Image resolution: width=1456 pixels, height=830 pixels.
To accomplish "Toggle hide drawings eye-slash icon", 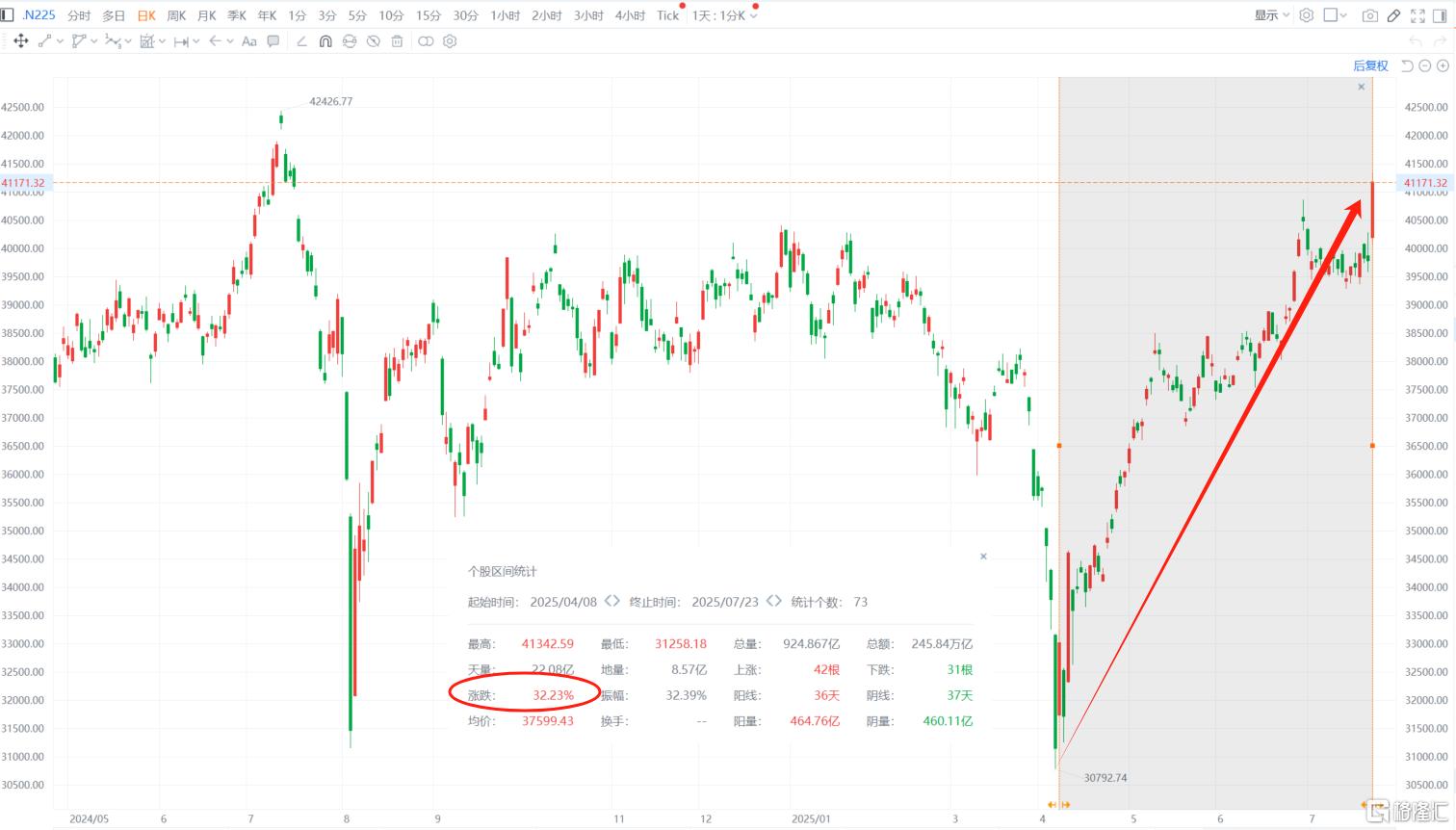I will [373, 41].
